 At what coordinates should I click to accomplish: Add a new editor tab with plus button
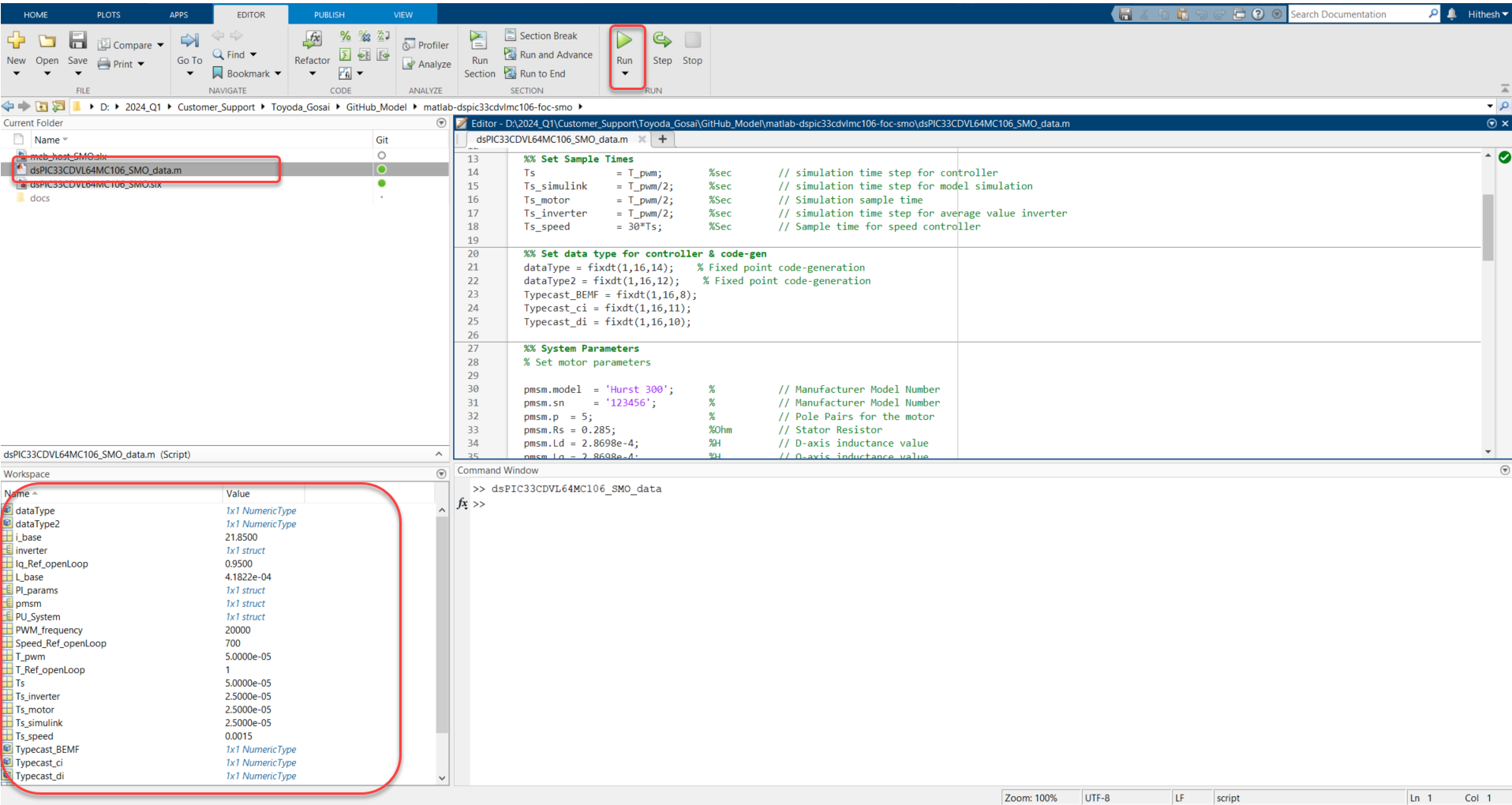663,140
